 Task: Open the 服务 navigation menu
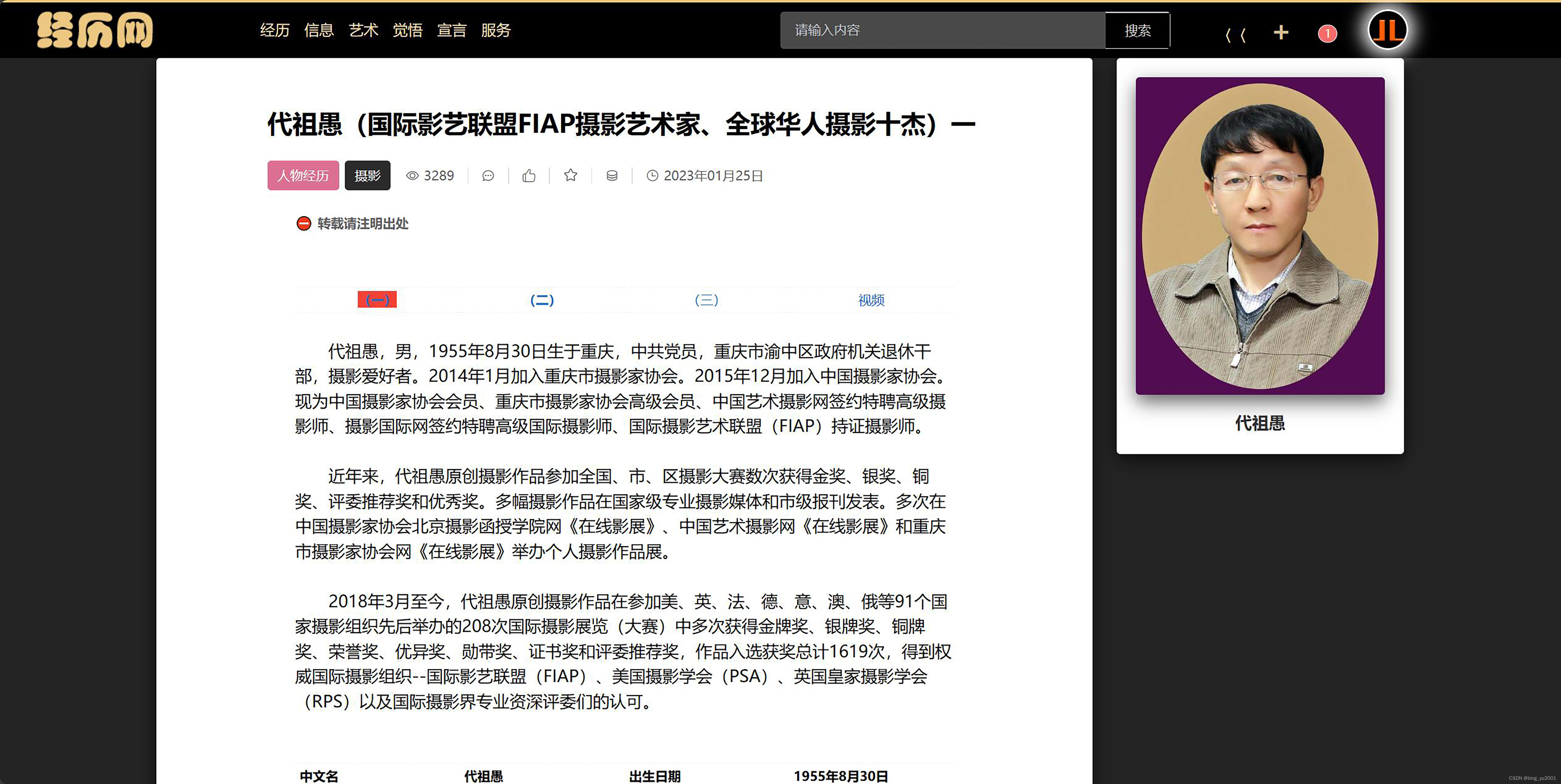click(x=496, y=30)
